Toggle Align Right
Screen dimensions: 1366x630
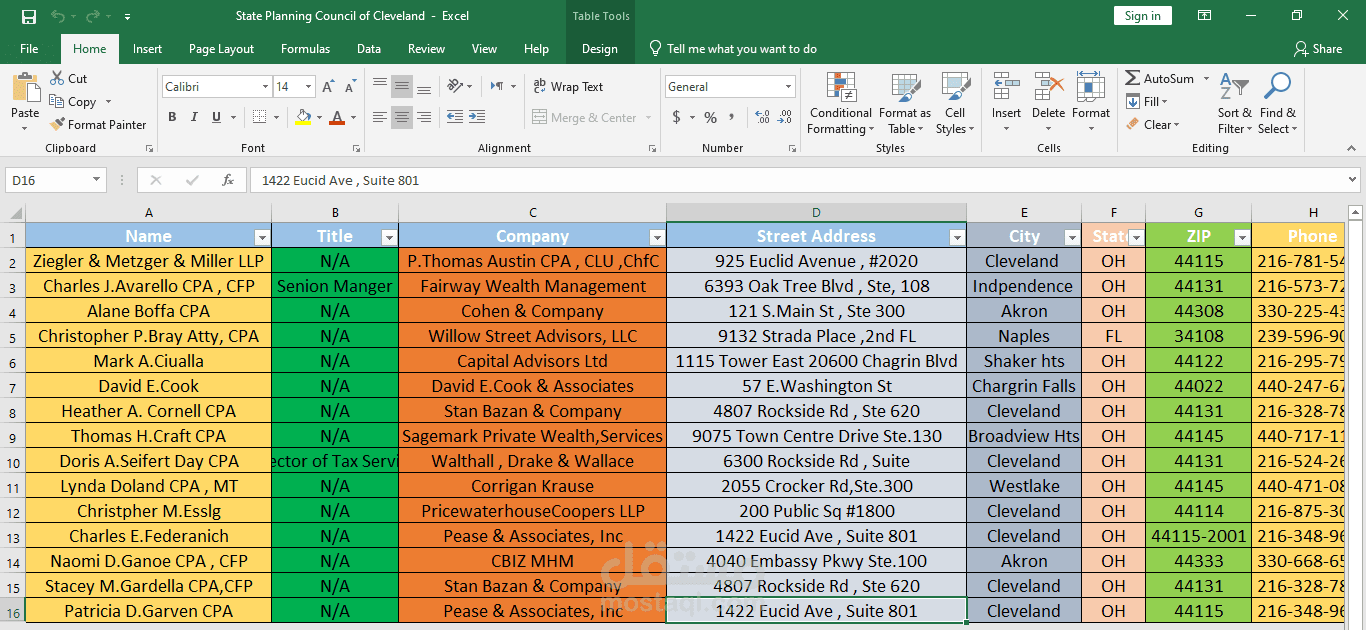pos(424,118)
